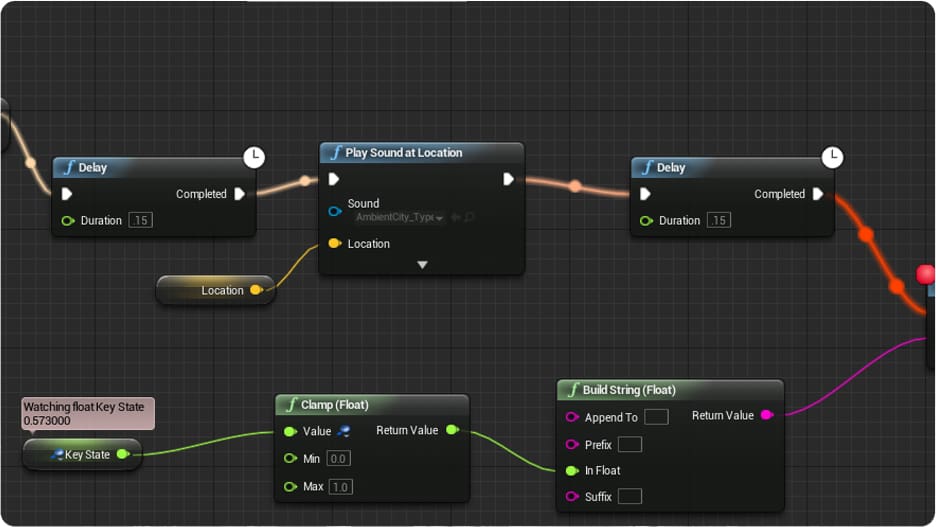
Task: Click the Append To field on Build String
Action: (656, 417)
